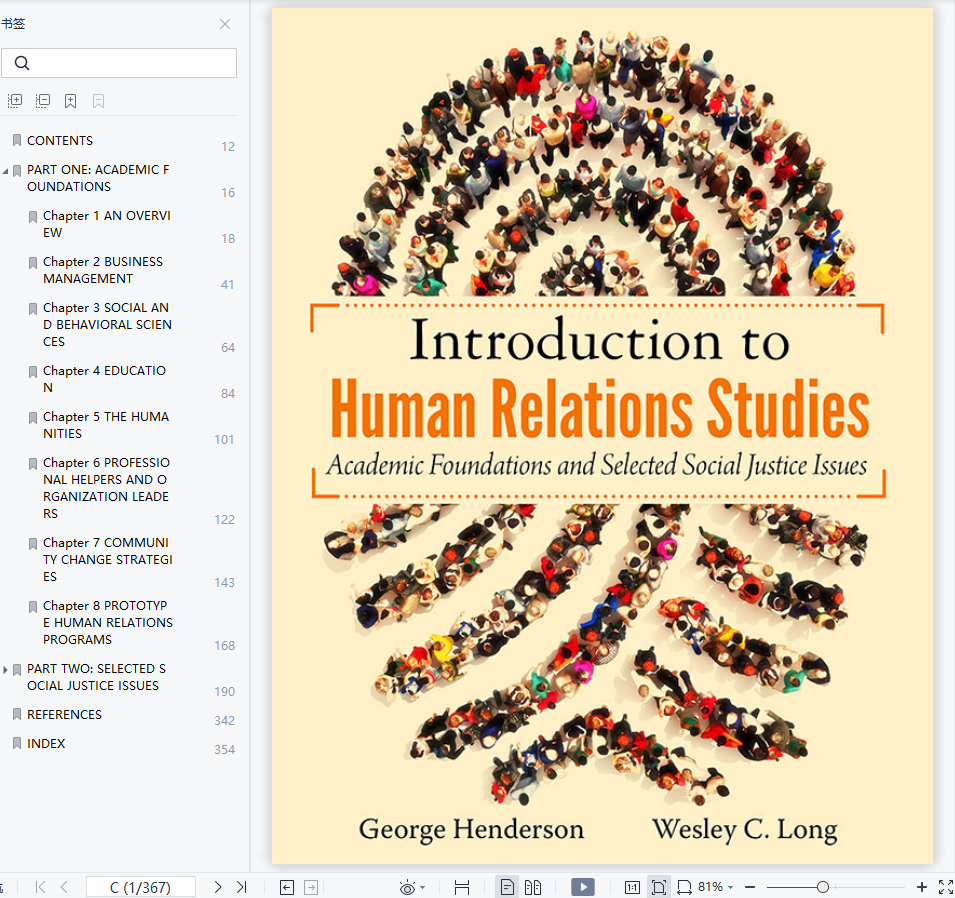The width and height of the screenshot is (955, 898).
Task: Jump to last page button
Action: click(241, 887)
